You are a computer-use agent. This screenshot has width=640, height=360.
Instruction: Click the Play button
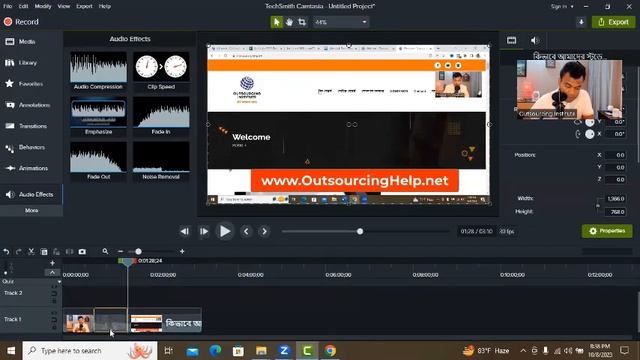(x=224, y=231)
